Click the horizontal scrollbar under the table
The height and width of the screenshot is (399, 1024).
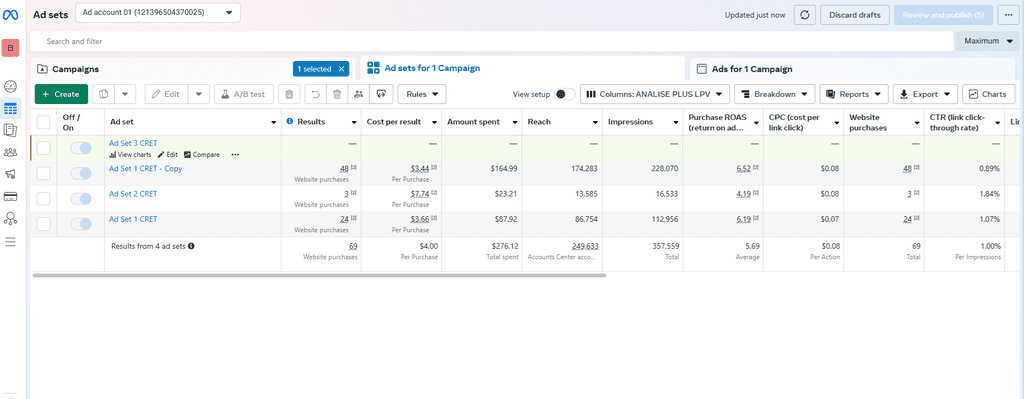[x=319, y=276]
